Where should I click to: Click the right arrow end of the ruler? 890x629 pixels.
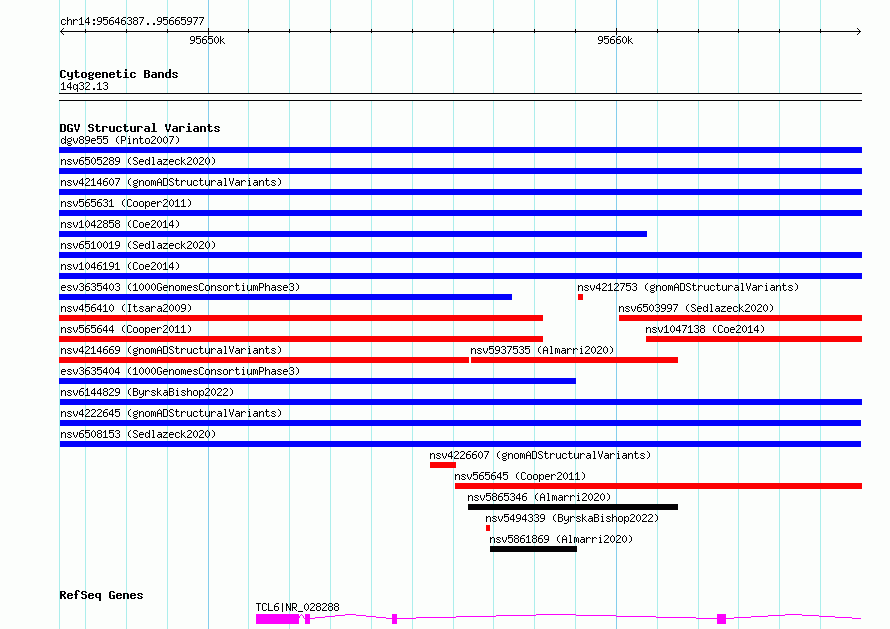[859, 31]
